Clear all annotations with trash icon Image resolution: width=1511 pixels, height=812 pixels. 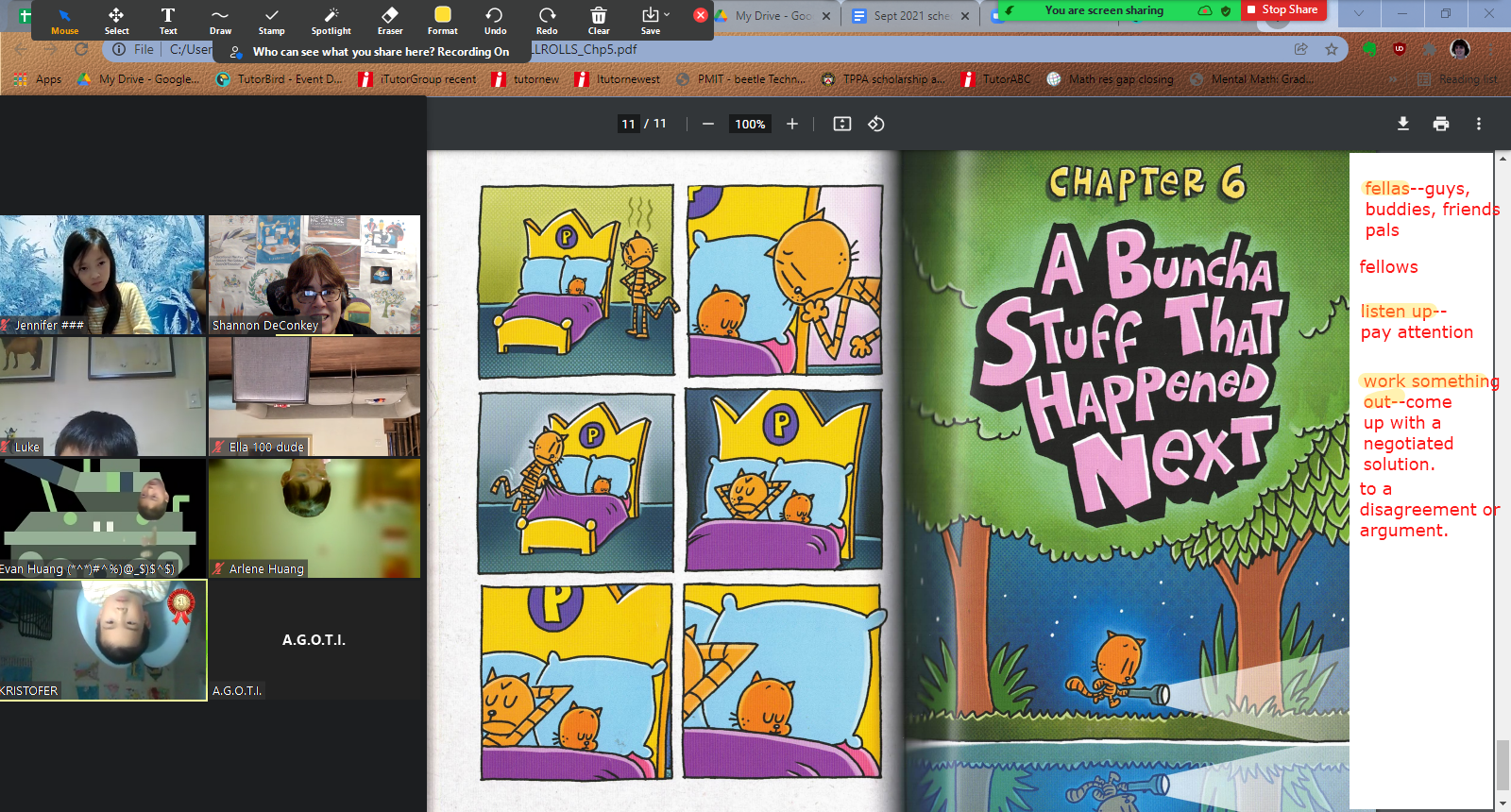(x=599, y=21)
